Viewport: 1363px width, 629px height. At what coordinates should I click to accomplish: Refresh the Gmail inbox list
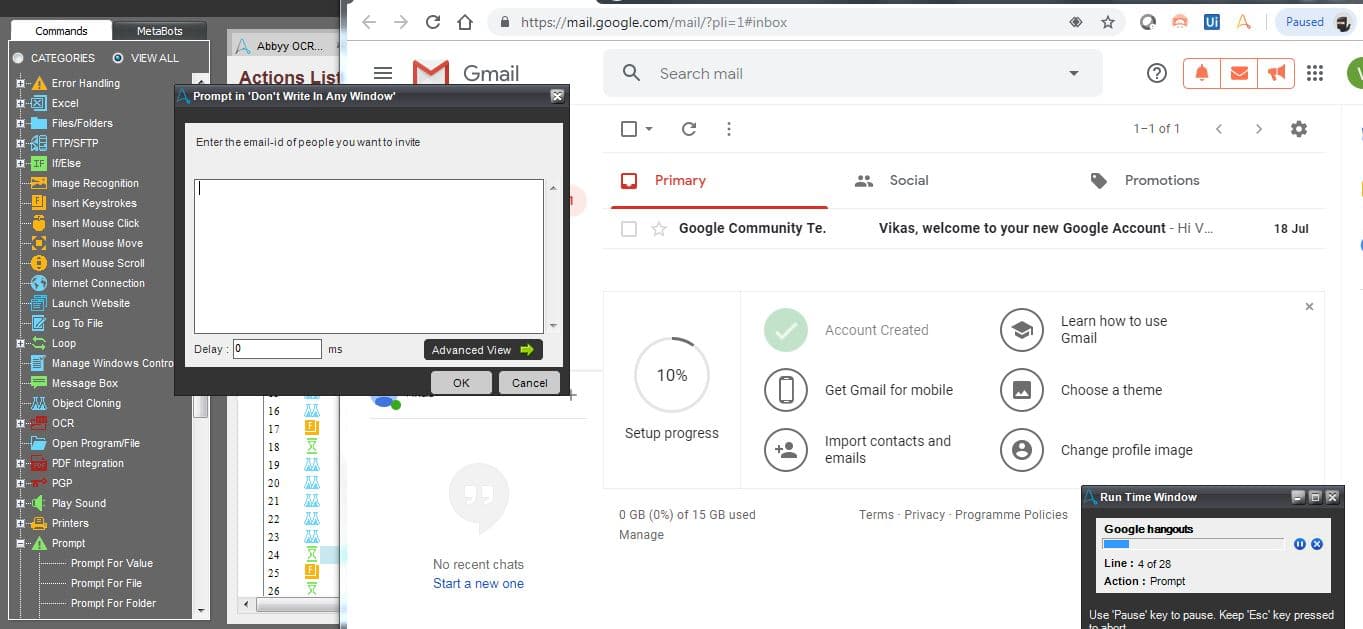tap(689, 129)
